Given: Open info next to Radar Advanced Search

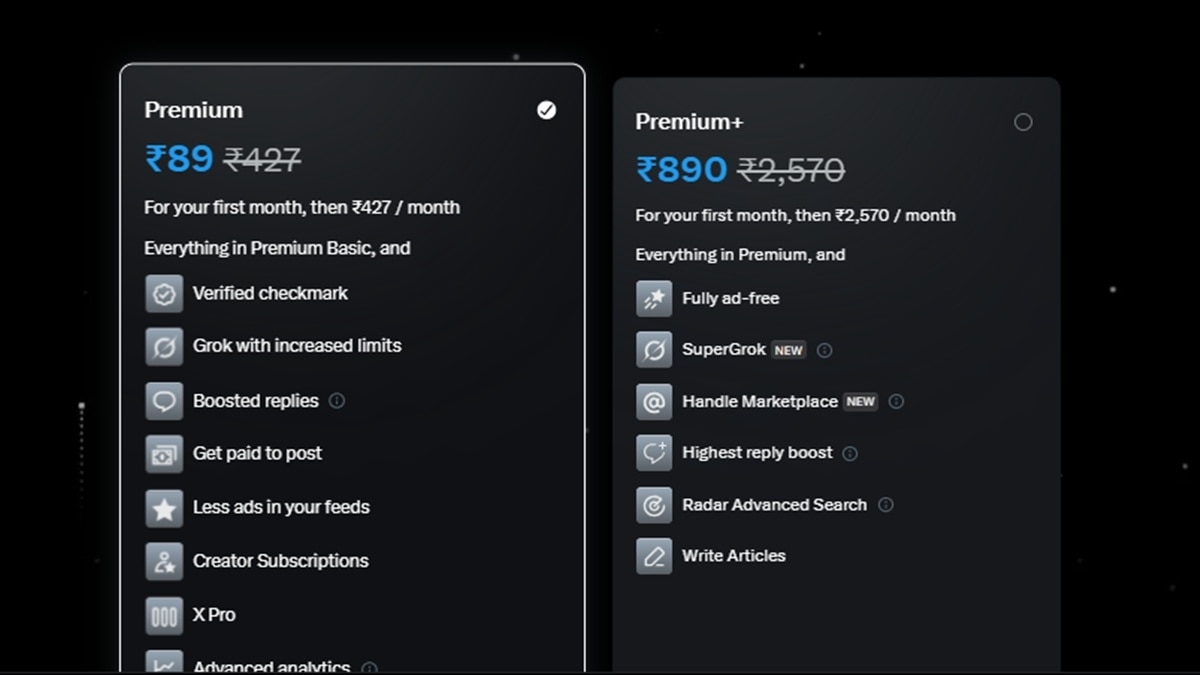Looking at the screenshot, I should [885, 505].
